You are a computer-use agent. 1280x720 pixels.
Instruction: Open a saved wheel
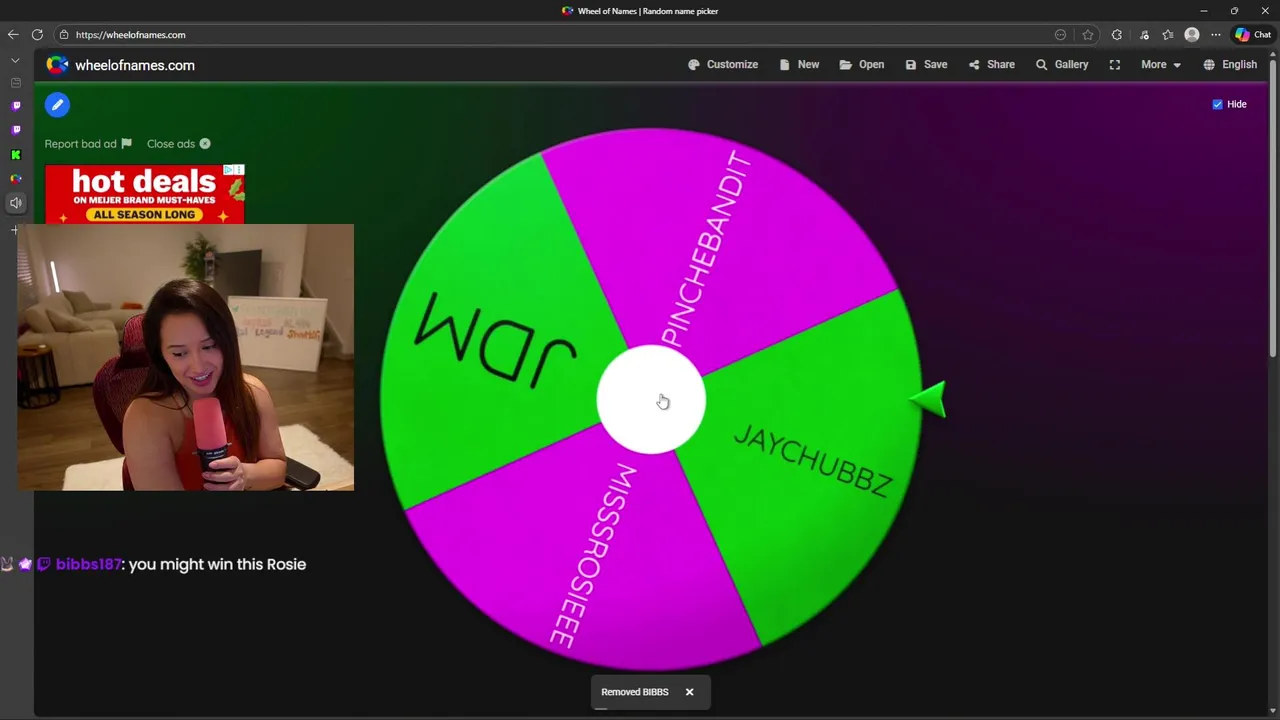(861, 65)
